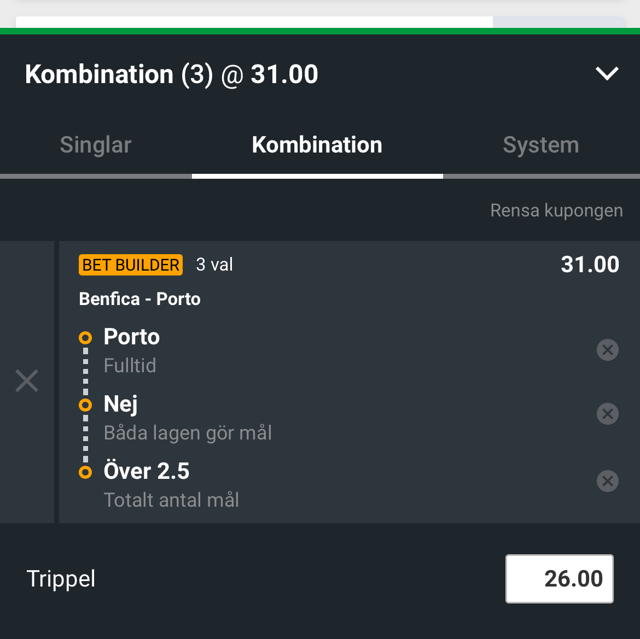This screenshot has width=640, height=639.
Task: Click the green bar above the bet slip
Action: (x=320, y=31)
